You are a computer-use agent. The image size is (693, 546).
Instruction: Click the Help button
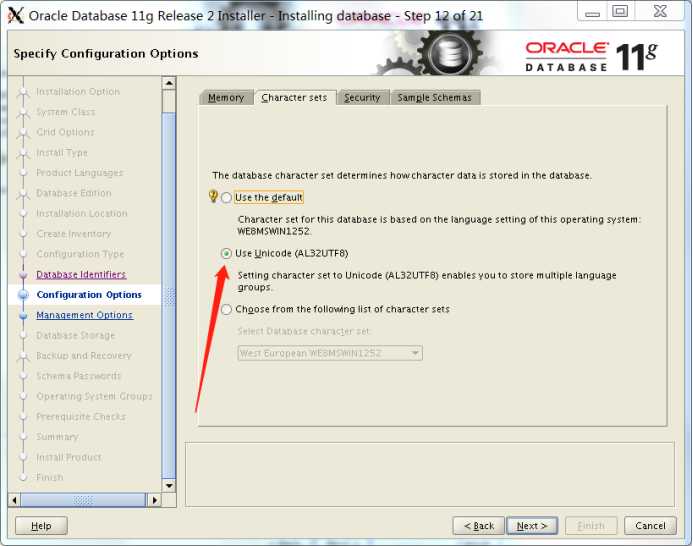click(x=41, y=526)
